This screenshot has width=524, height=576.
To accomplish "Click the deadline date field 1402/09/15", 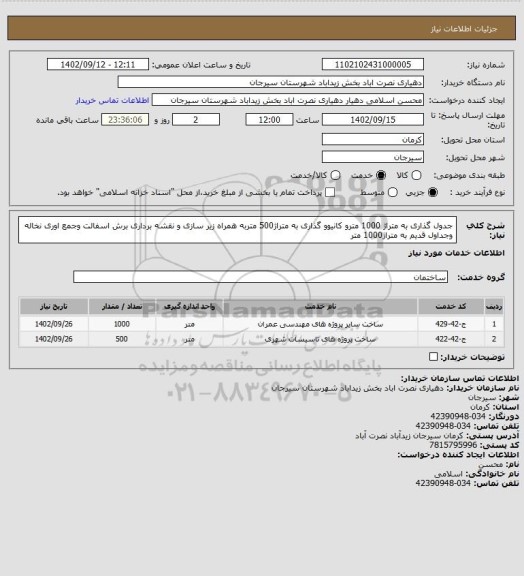I will pos(373,120).
